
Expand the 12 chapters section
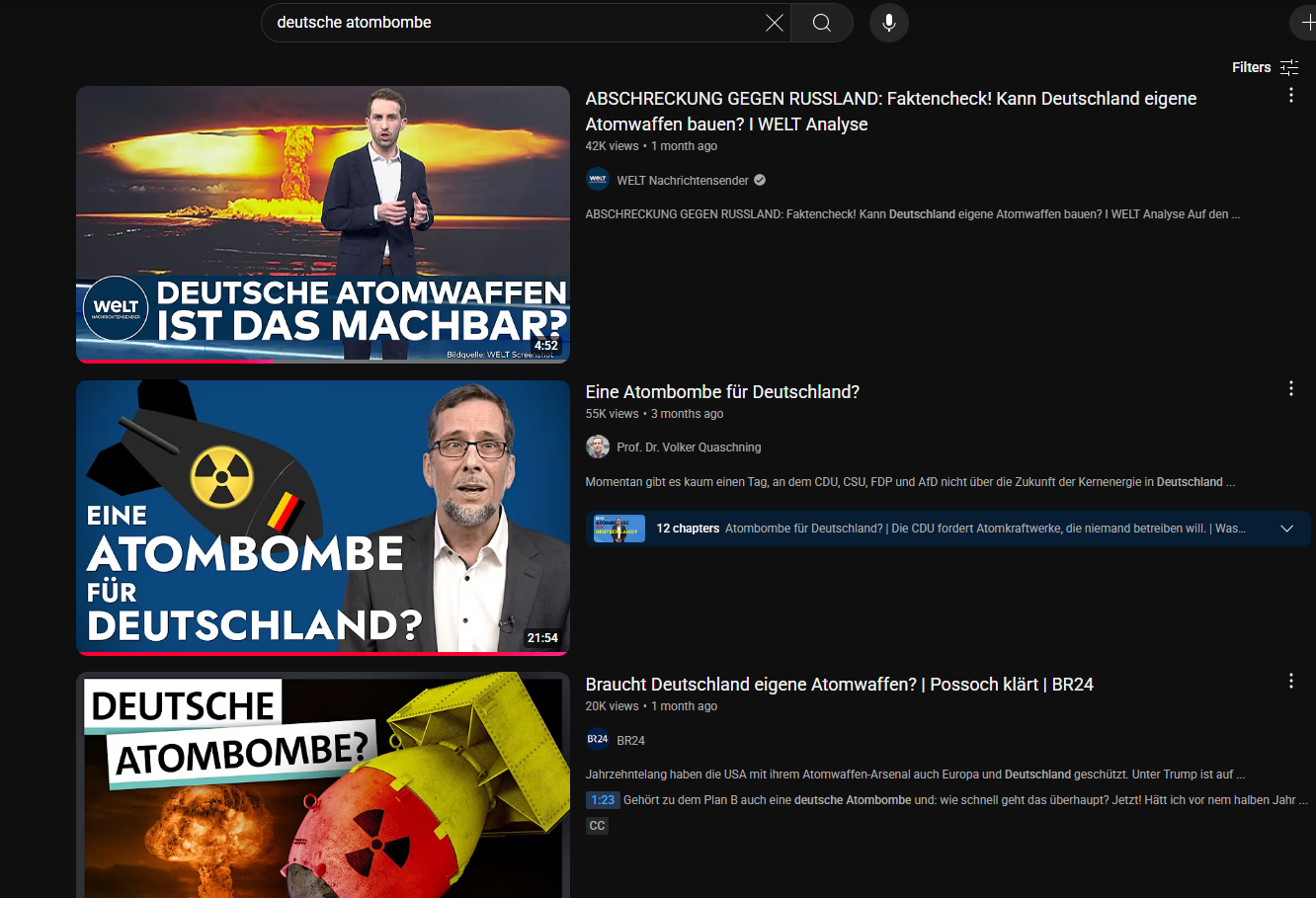(x=1287, y=529)
